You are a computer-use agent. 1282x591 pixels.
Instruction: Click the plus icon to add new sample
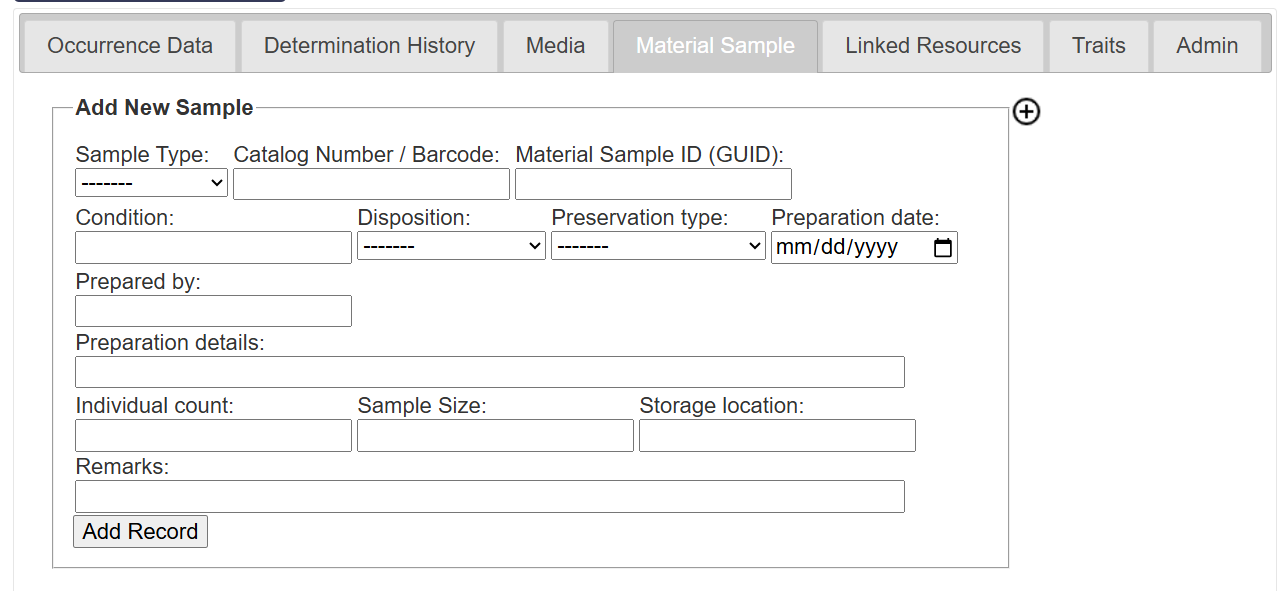pos(1025,112)
